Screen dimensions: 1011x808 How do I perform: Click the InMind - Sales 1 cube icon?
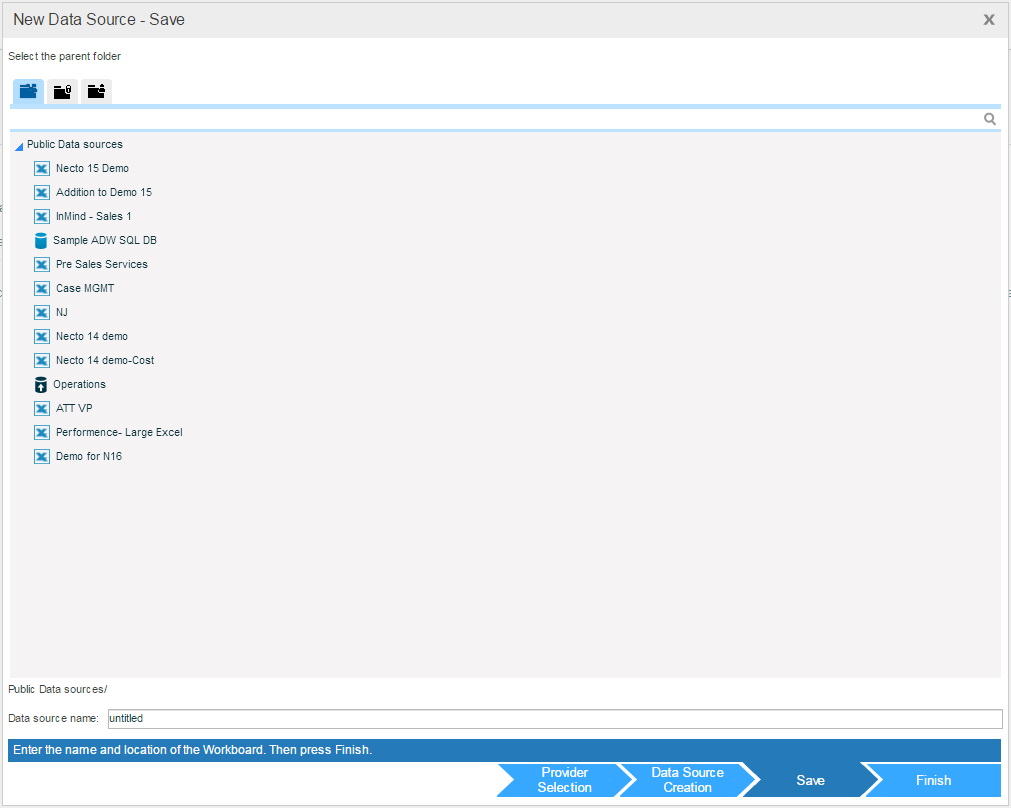[42, 216]
